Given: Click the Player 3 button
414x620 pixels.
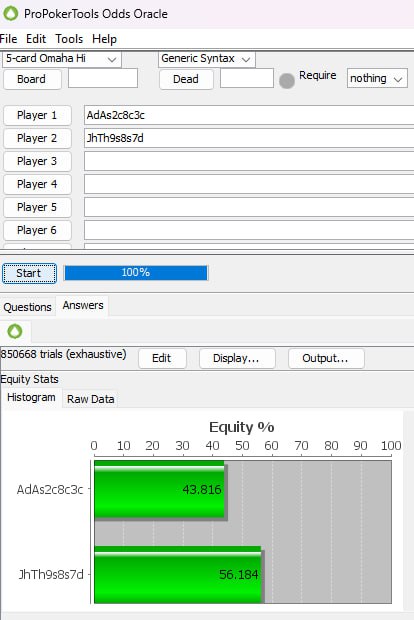Looking at the screenshot, I should pyautogui.click(x=37, y=161).
